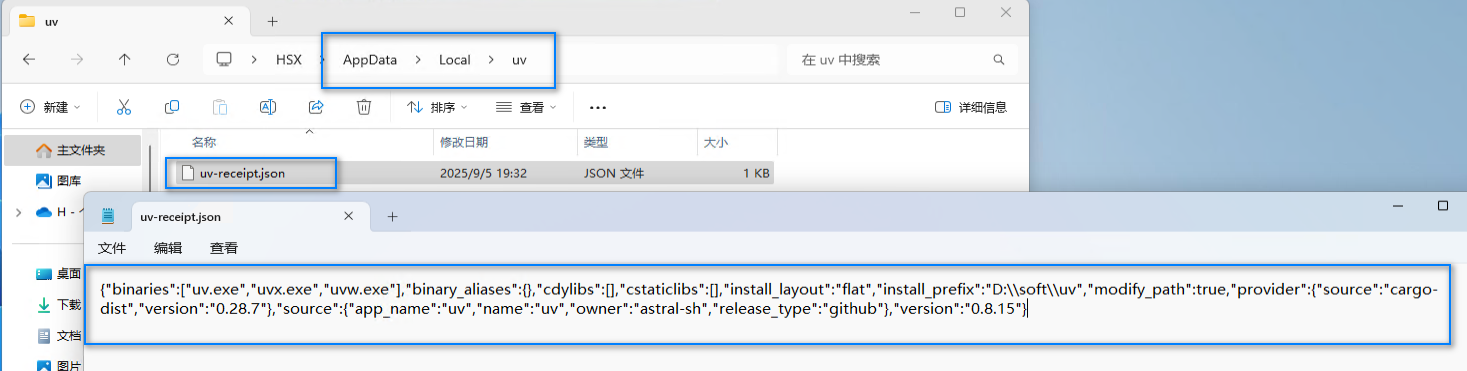
Task: Open the See more (three dots) menu
Action: (598, 107)
